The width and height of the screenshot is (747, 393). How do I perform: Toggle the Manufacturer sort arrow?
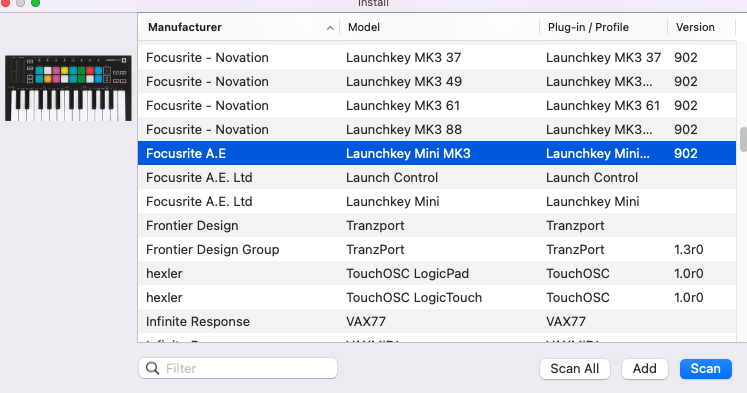point(330,28)
